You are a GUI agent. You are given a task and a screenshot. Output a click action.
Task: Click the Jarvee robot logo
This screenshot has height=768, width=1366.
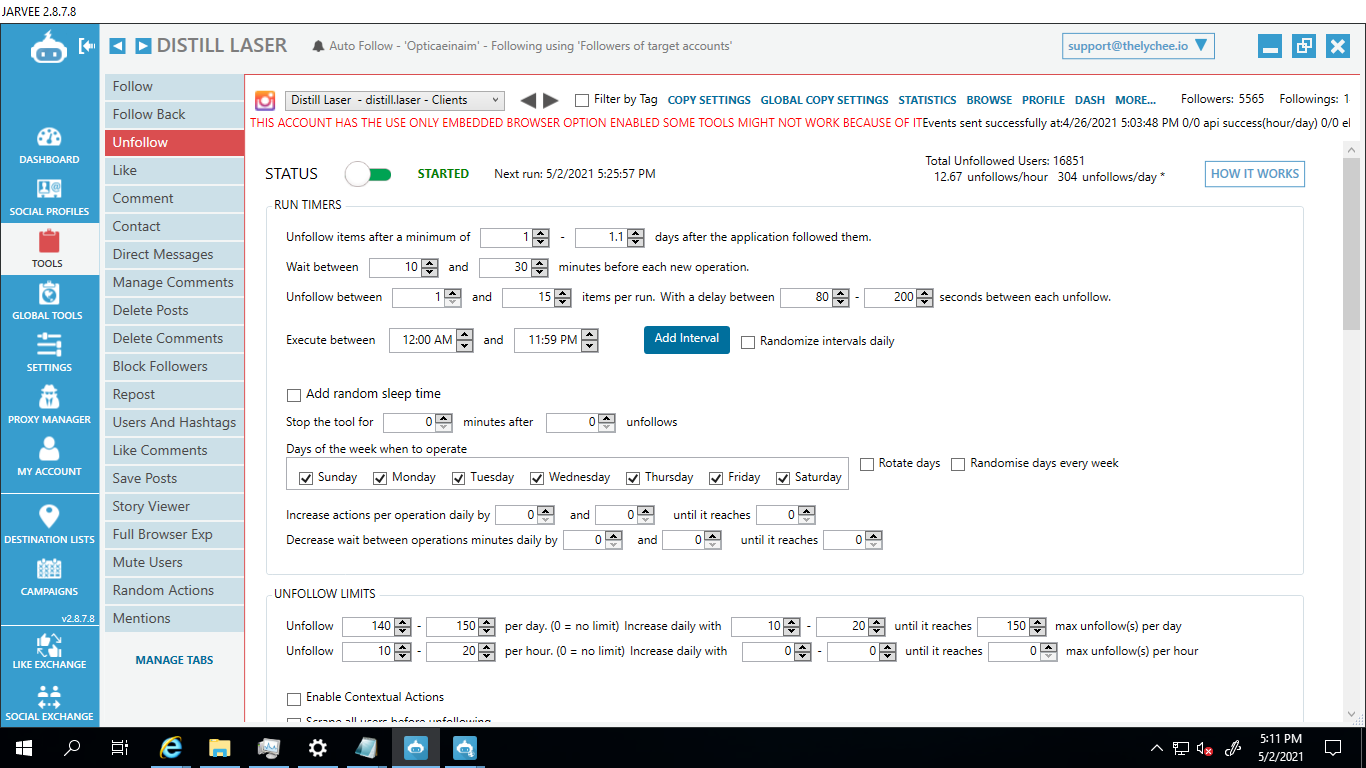pos(49,47)
